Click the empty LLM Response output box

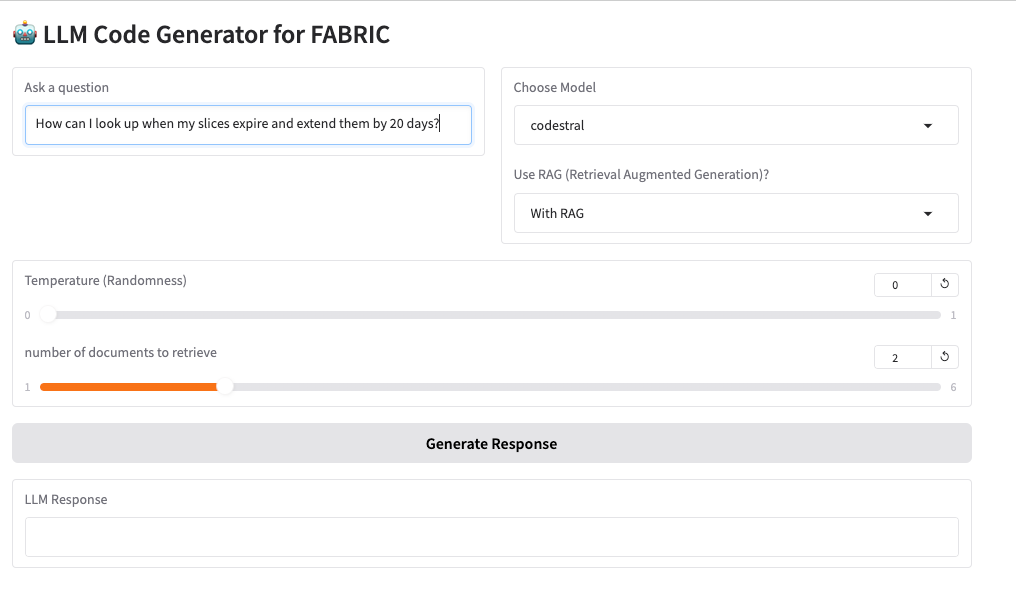[491, 537]
